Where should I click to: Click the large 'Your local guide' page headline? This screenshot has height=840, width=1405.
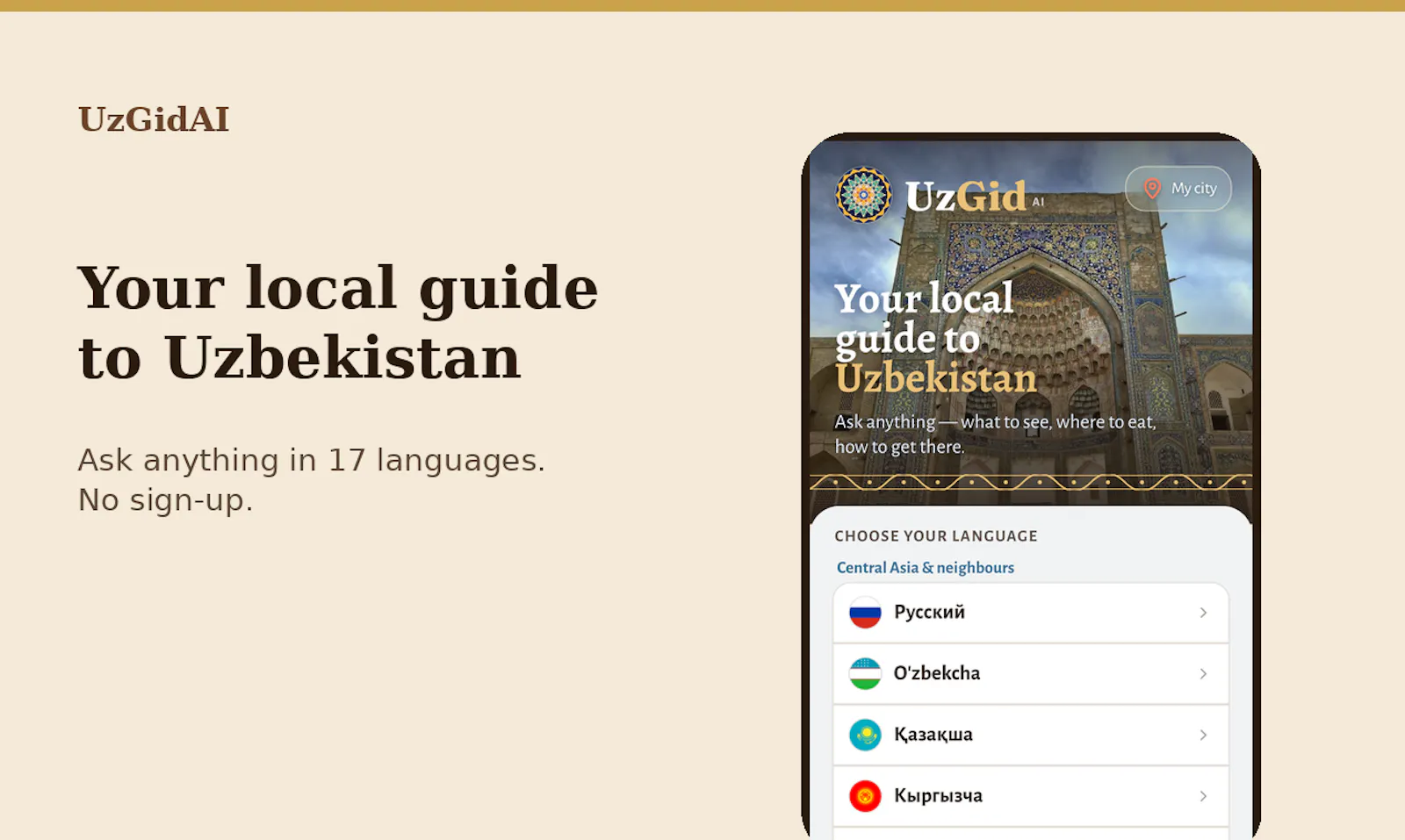[338, 288]
